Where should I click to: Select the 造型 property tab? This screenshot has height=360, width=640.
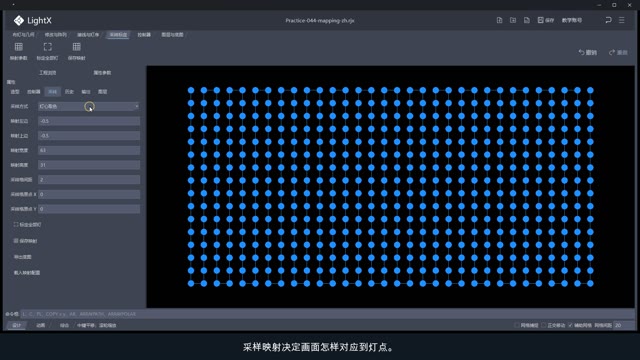[x=15, y=92]
